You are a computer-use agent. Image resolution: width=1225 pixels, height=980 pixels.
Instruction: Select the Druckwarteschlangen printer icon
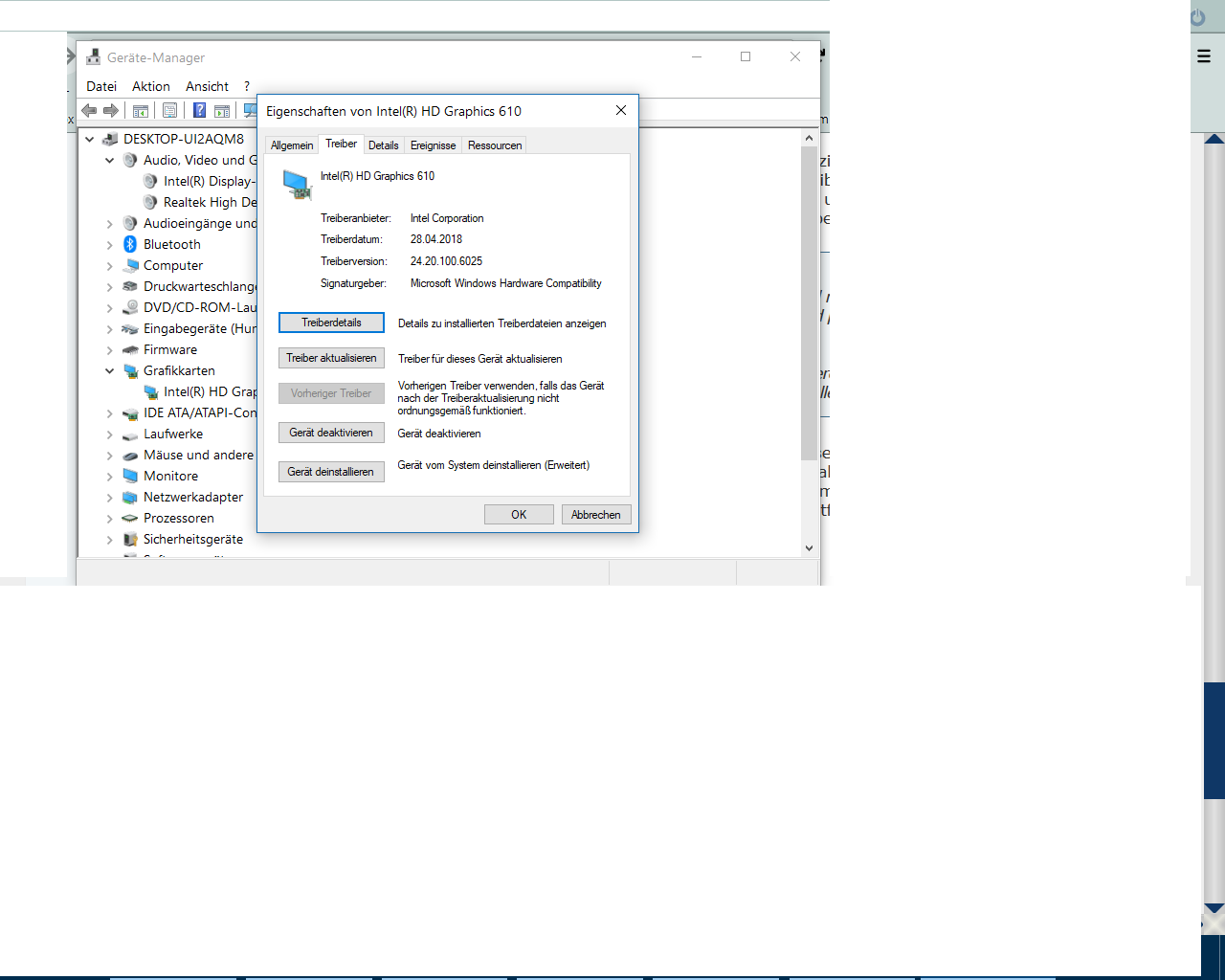point(130,286)
